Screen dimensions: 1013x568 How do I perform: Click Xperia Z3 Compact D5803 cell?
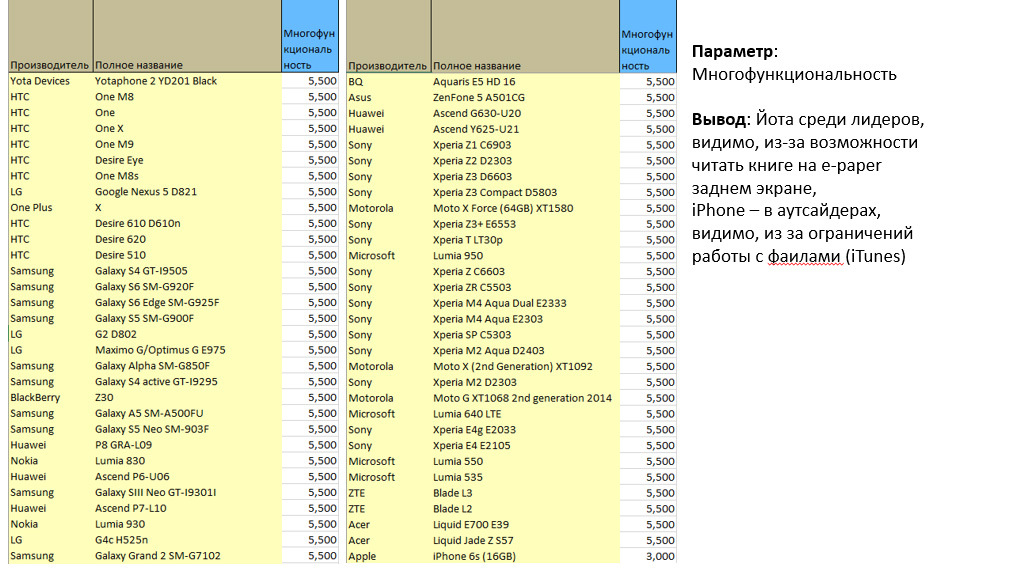coord(525,193)
